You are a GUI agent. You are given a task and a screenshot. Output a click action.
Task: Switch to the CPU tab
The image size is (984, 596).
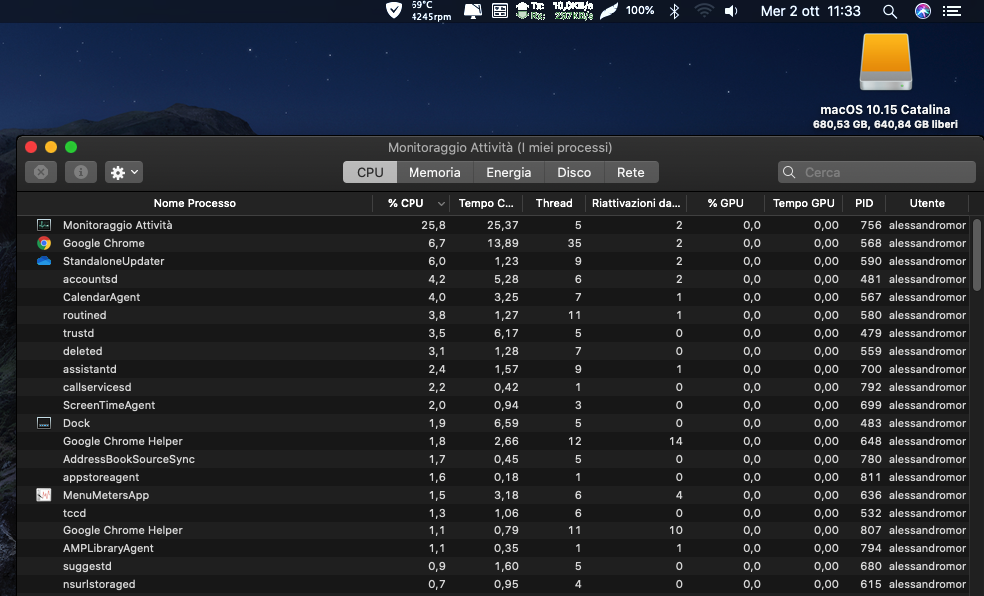(370, 172)
